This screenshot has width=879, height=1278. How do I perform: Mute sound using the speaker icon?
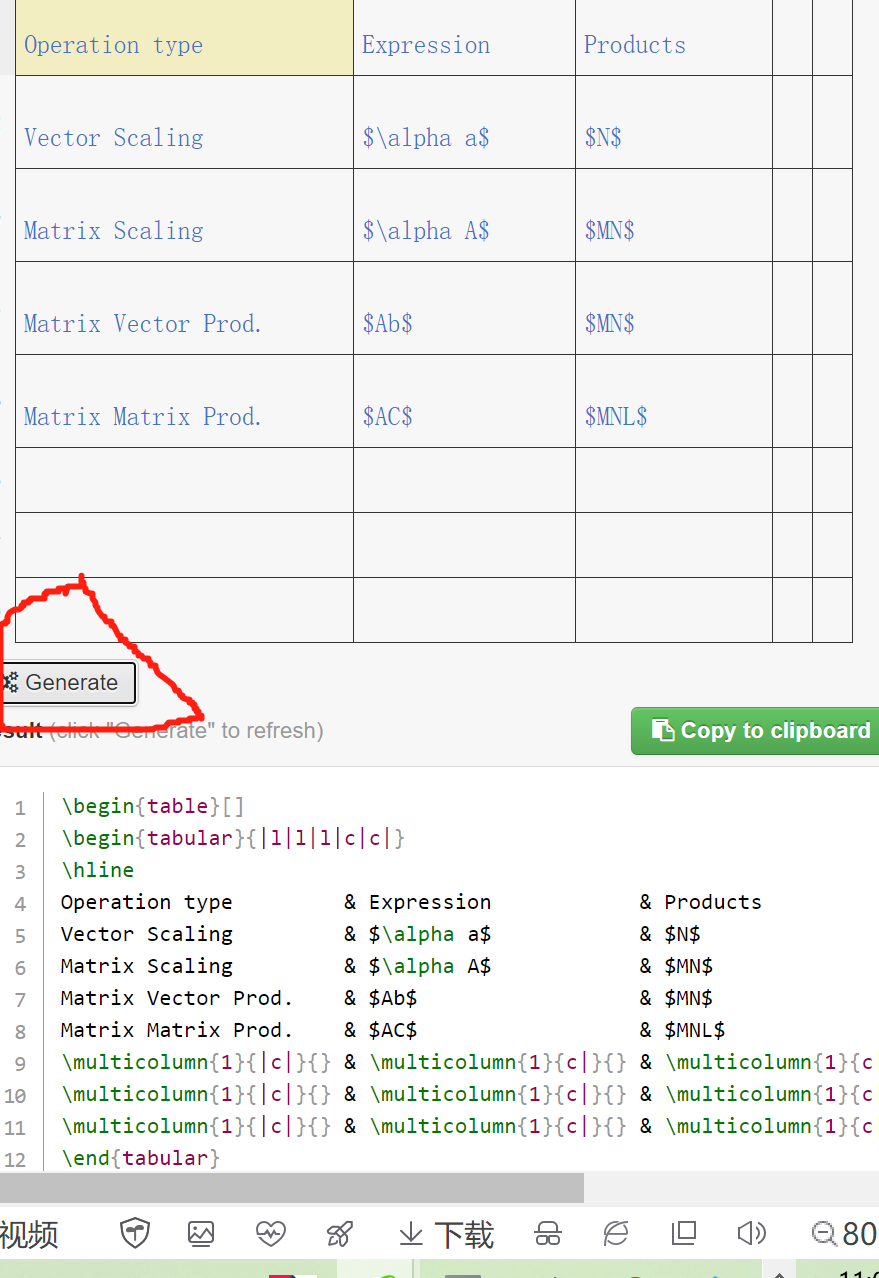tap(751, 1234)
